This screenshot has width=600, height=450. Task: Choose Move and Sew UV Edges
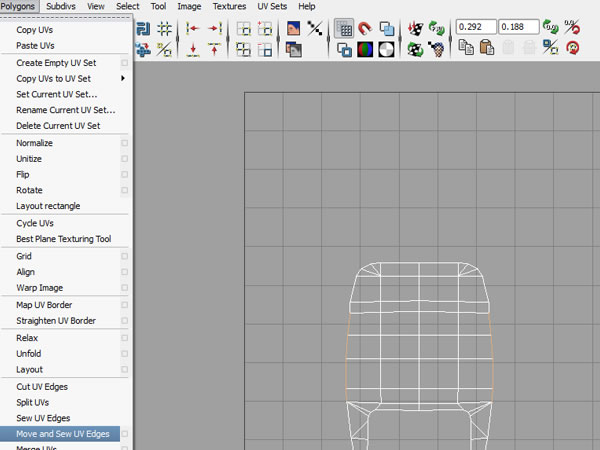[x=60, y=434]
